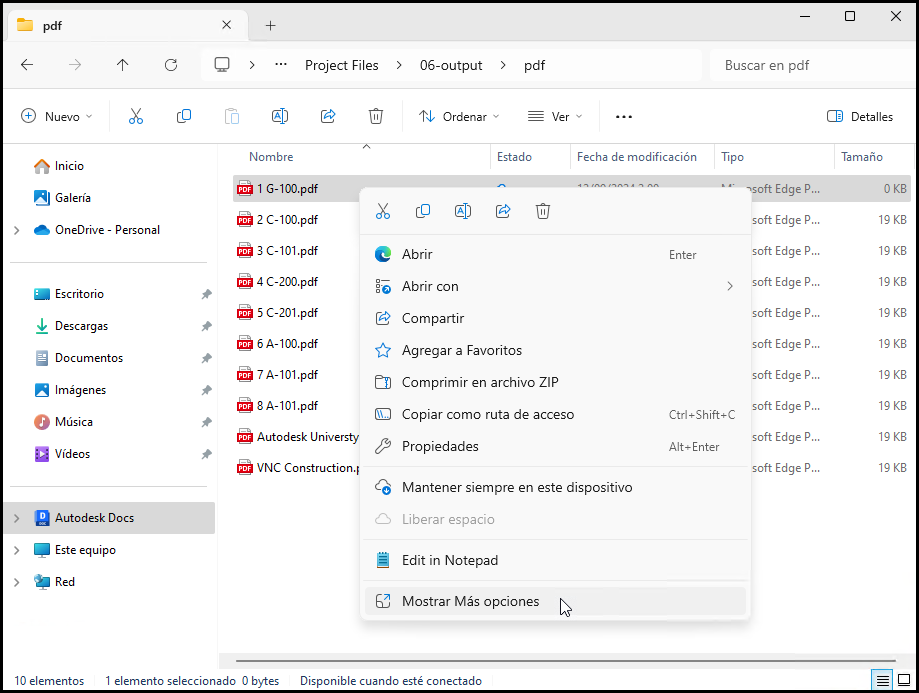This screenshot has height=693, width=919.
Task: Click the Delete icon in the context menu
Action: (543, 211)
